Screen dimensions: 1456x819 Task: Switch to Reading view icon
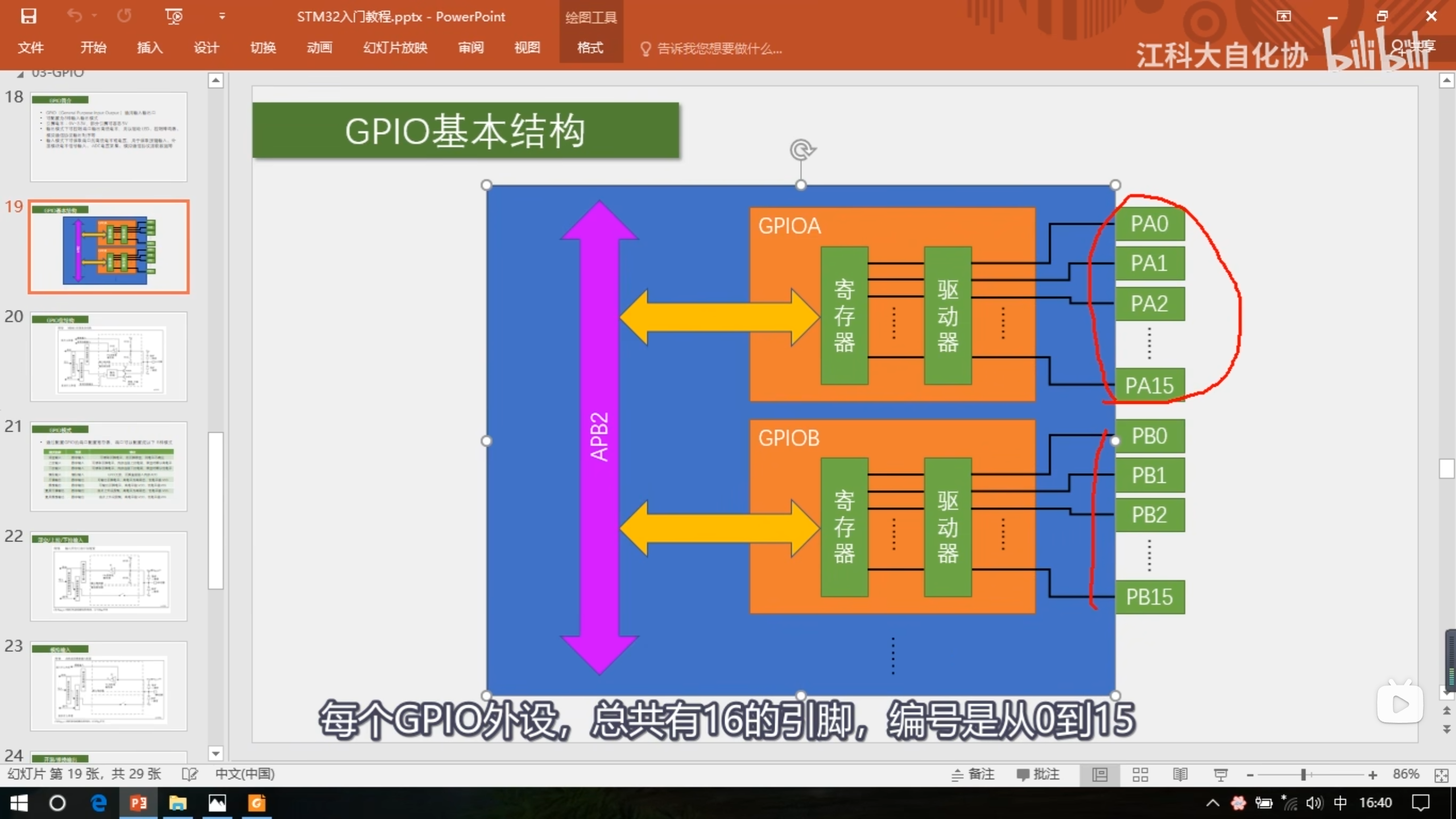click(1180, 774)
